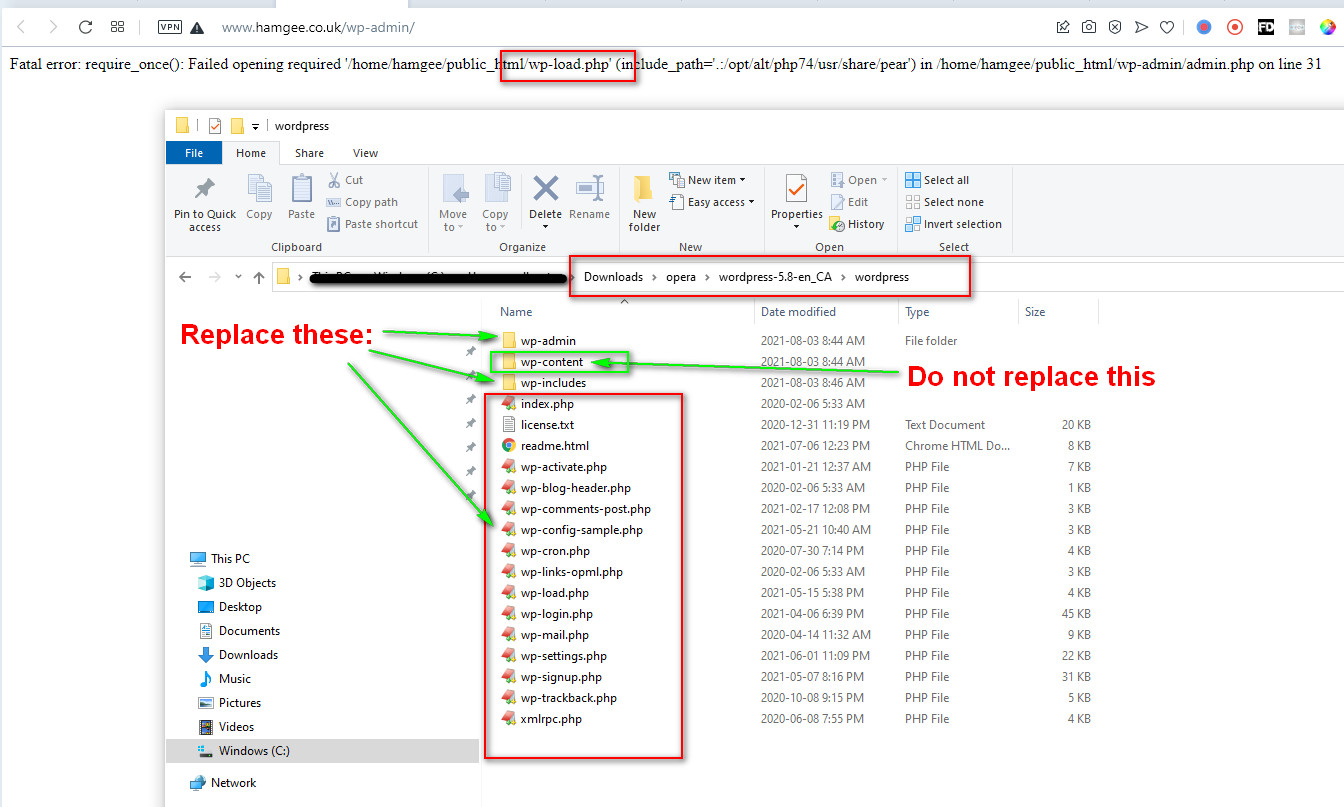Select Windows (C:) drive in navigation pane
The width and height of the screenshot is (1344, 807).
coord(254,751)
